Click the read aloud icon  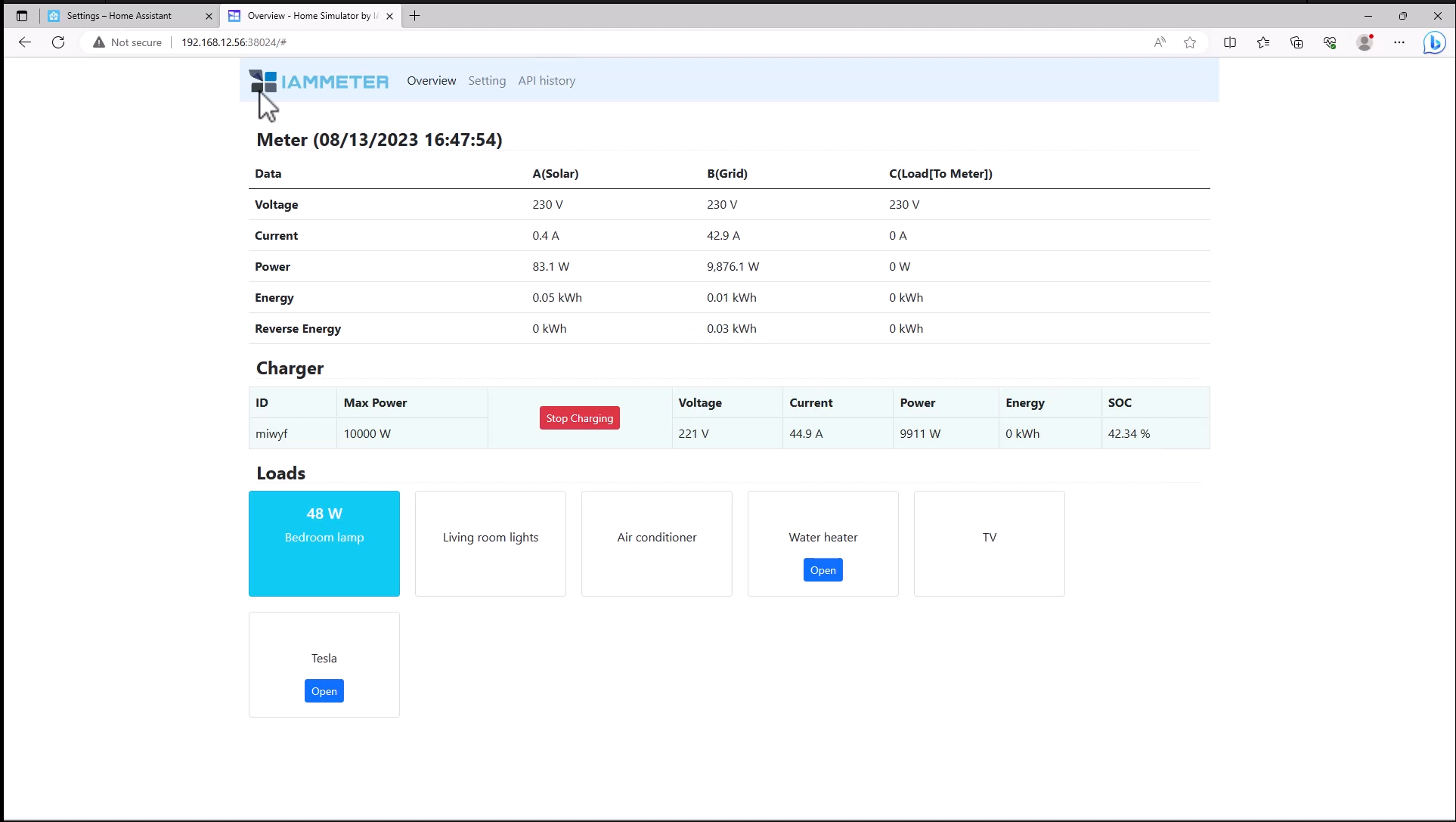coord(1160,42)
